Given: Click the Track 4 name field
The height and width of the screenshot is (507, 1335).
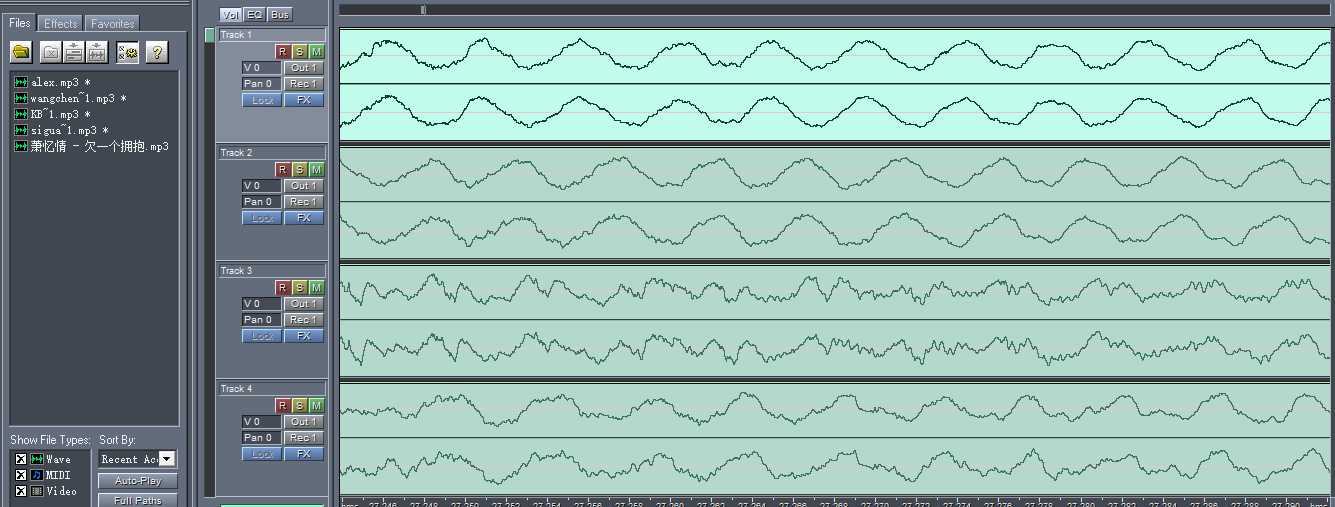Looking at the screenshot, I should [x=272, y=389].
